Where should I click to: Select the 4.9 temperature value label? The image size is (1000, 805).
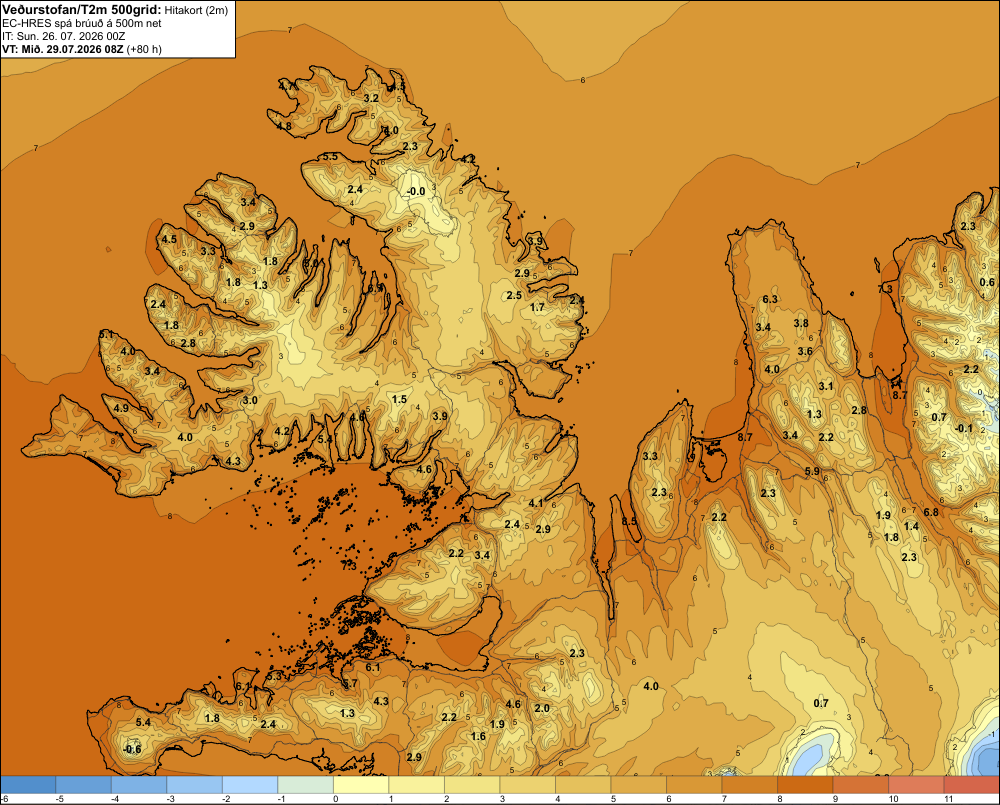tap(121, 408)
